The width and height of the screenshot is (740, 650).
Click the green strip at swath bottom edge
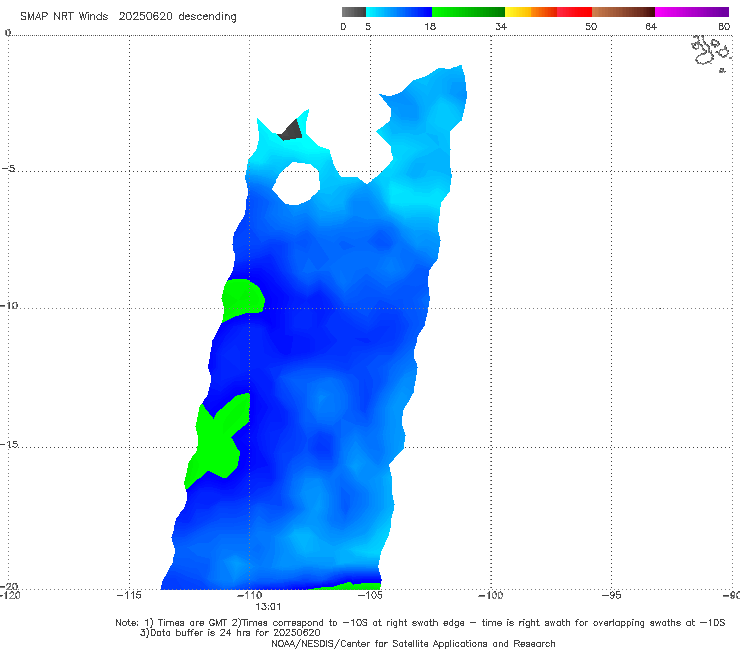click(x=345, y=586)
